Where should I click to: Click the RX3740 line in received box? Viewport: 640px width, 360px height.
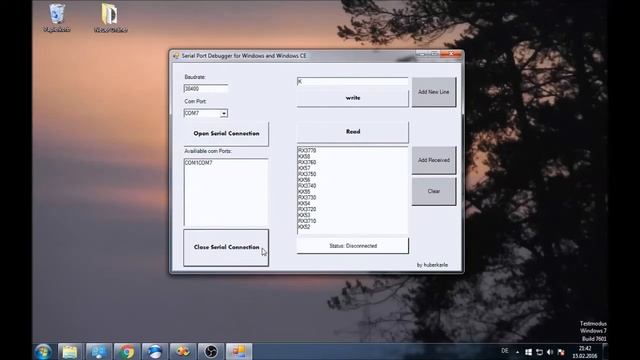click(x=307, y=186)
